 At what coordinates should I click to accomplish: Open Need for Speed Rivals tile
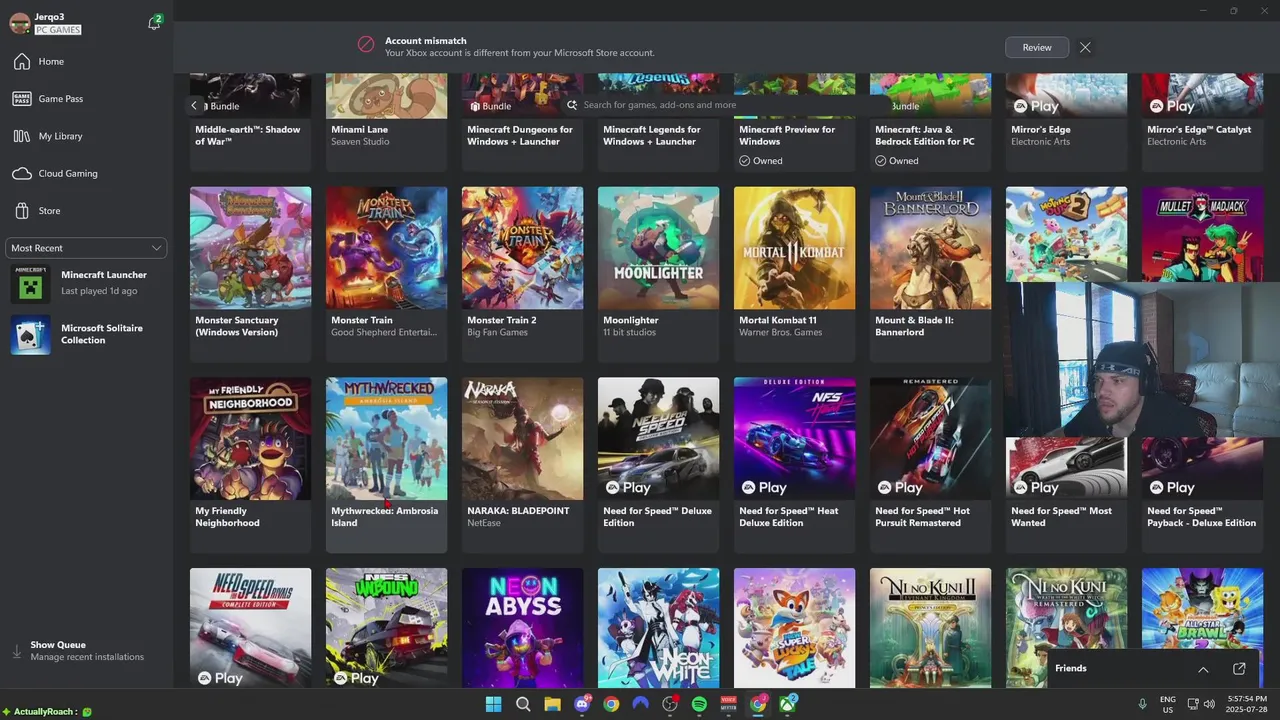pos(250,628)
